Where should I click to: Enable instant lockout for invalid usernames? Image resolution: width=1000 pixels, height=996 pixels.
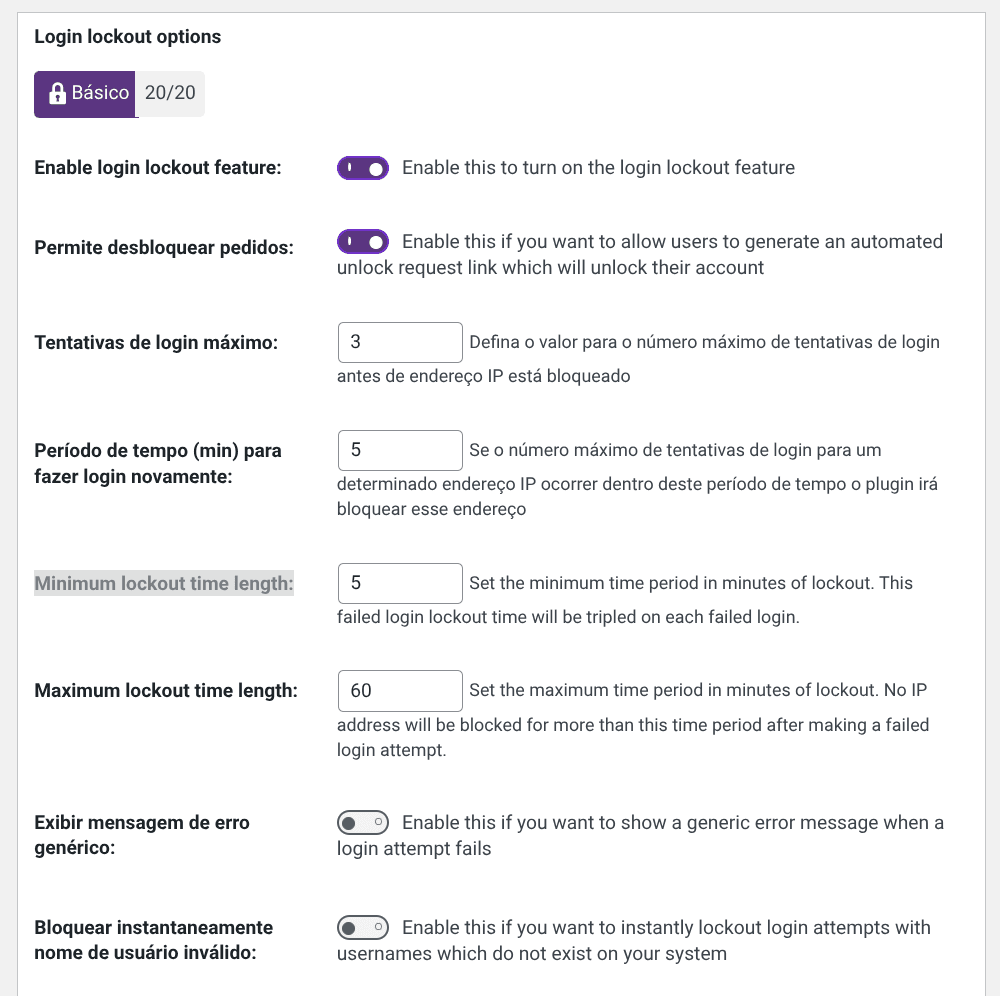tap(362, 927)
